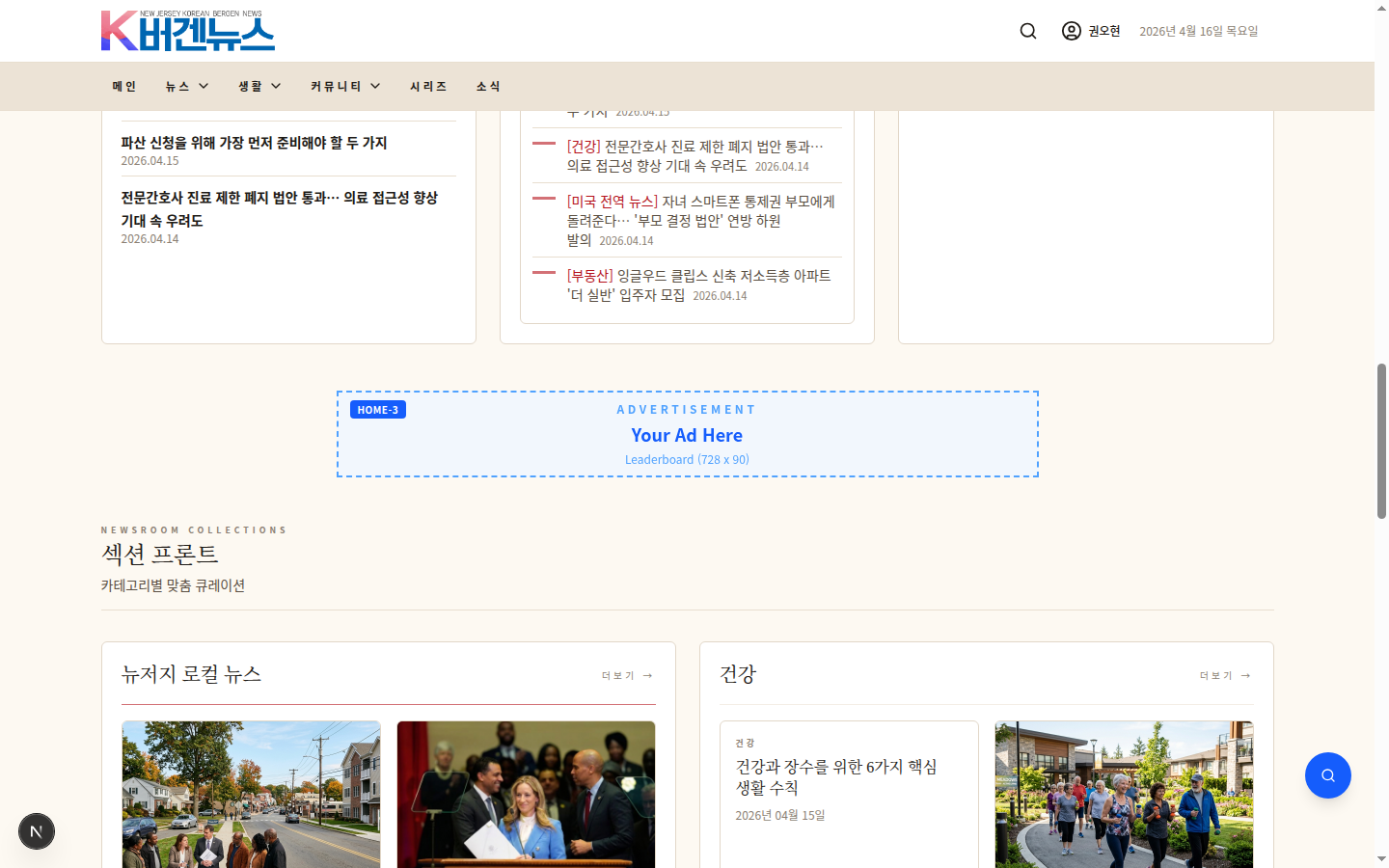Open the [미국 전역 뉴스] 자녀 스마트폰 통제권 article
Image resolution: width=1389 pixels, height=868 pixels.
[701, 220]
